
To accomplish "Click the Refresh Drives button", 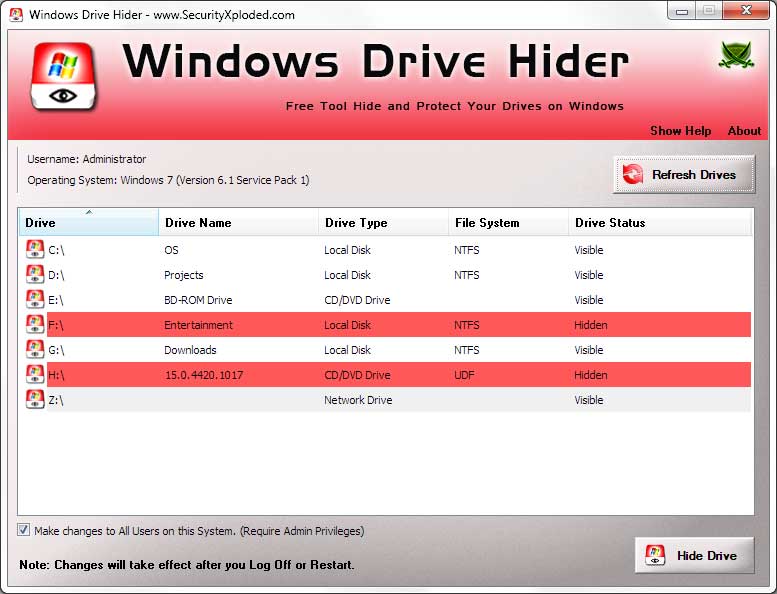I will point(684,174).
